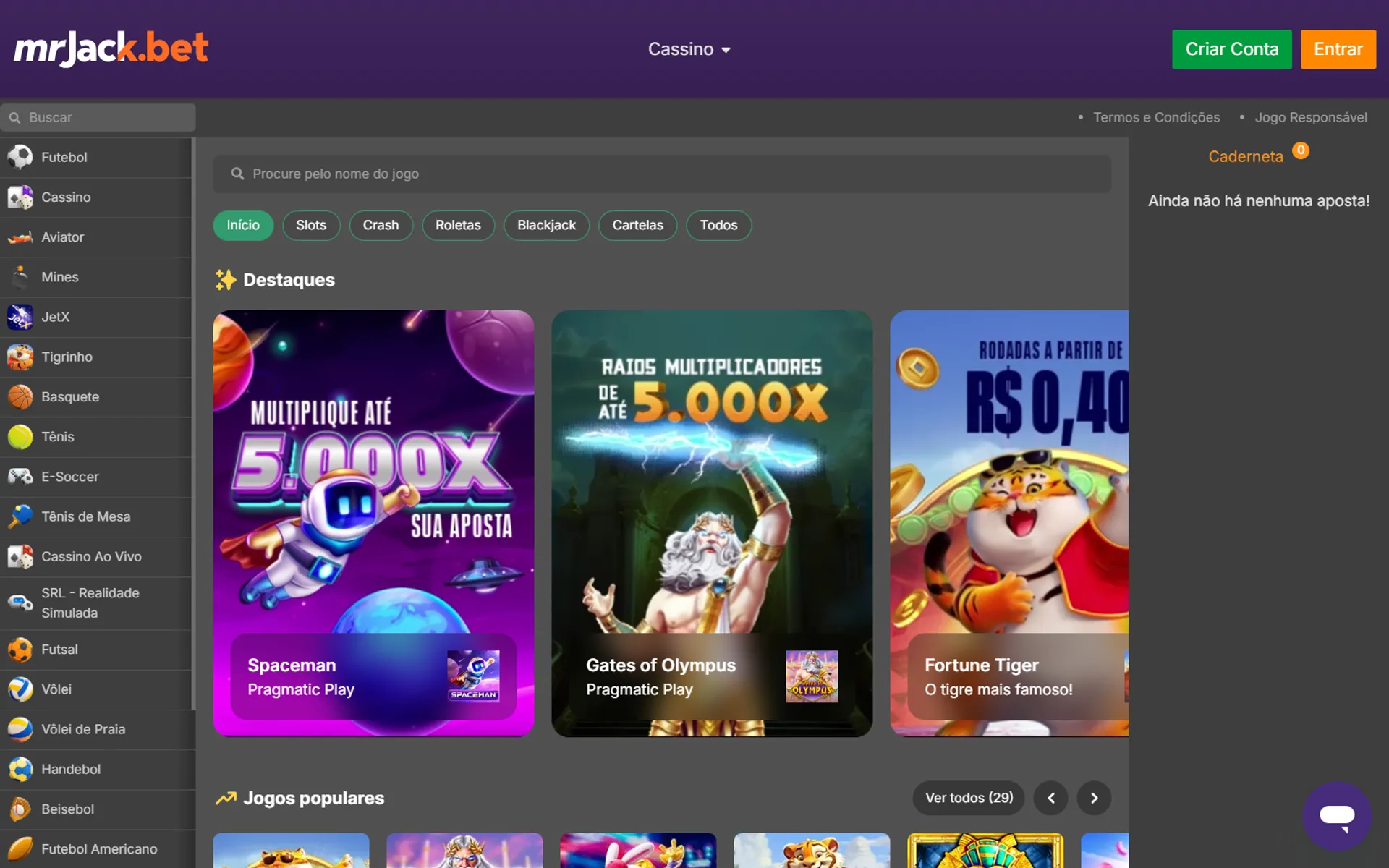
Task: Select the Blackjack filter tab
Action: 546,225
